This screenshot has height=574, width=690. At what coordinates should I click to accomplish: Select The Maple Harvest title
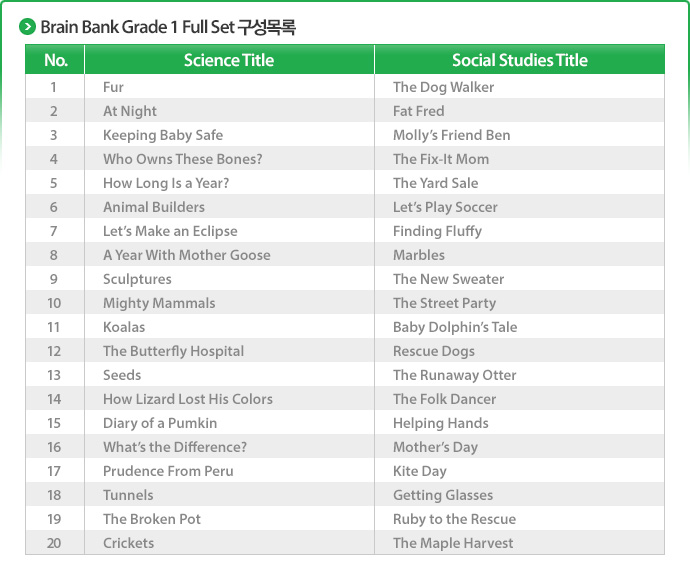pos(453,543)
